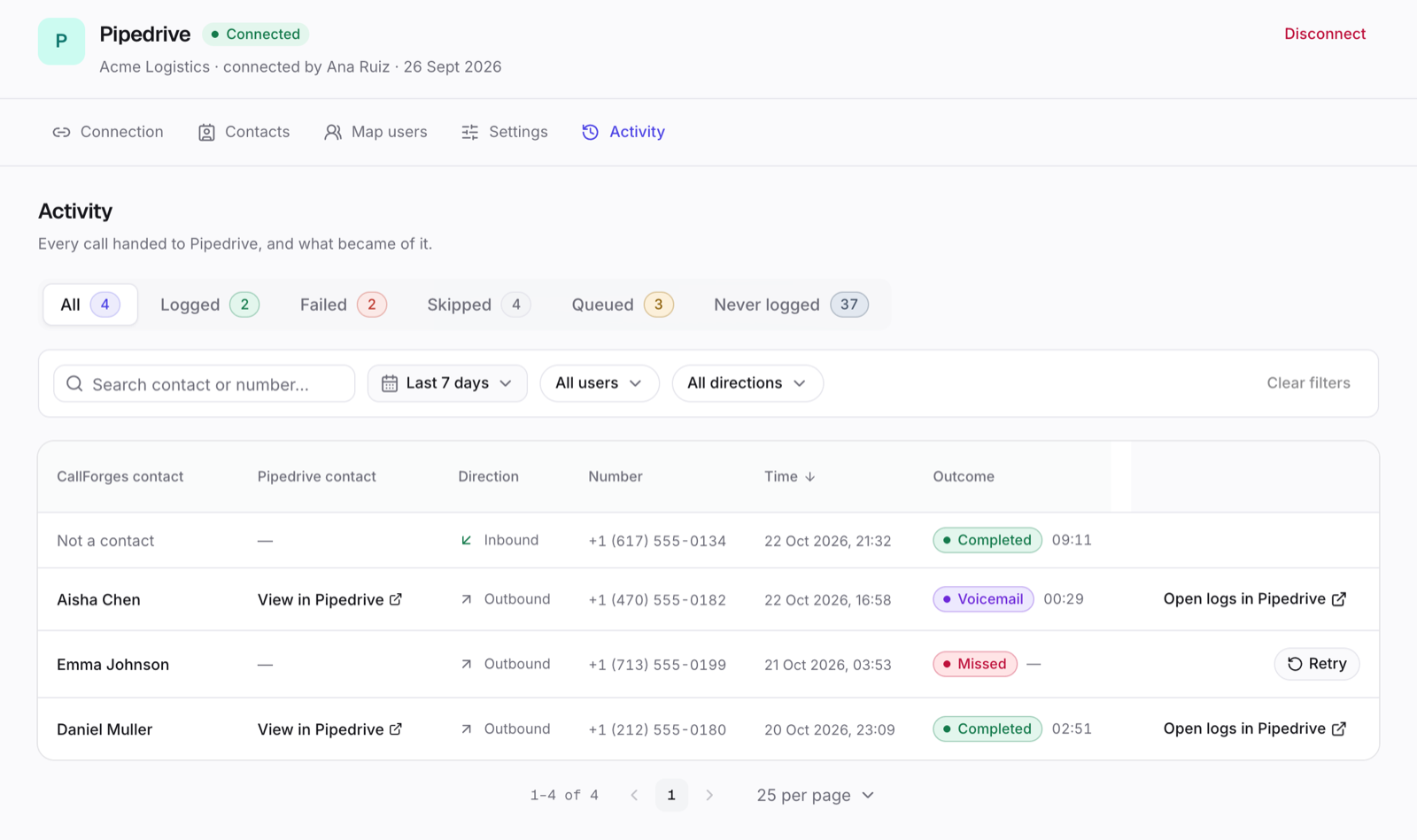Click external-link icon of Aisha Chen's Open logs
1417x840 pixels.
coord(1339,599)
